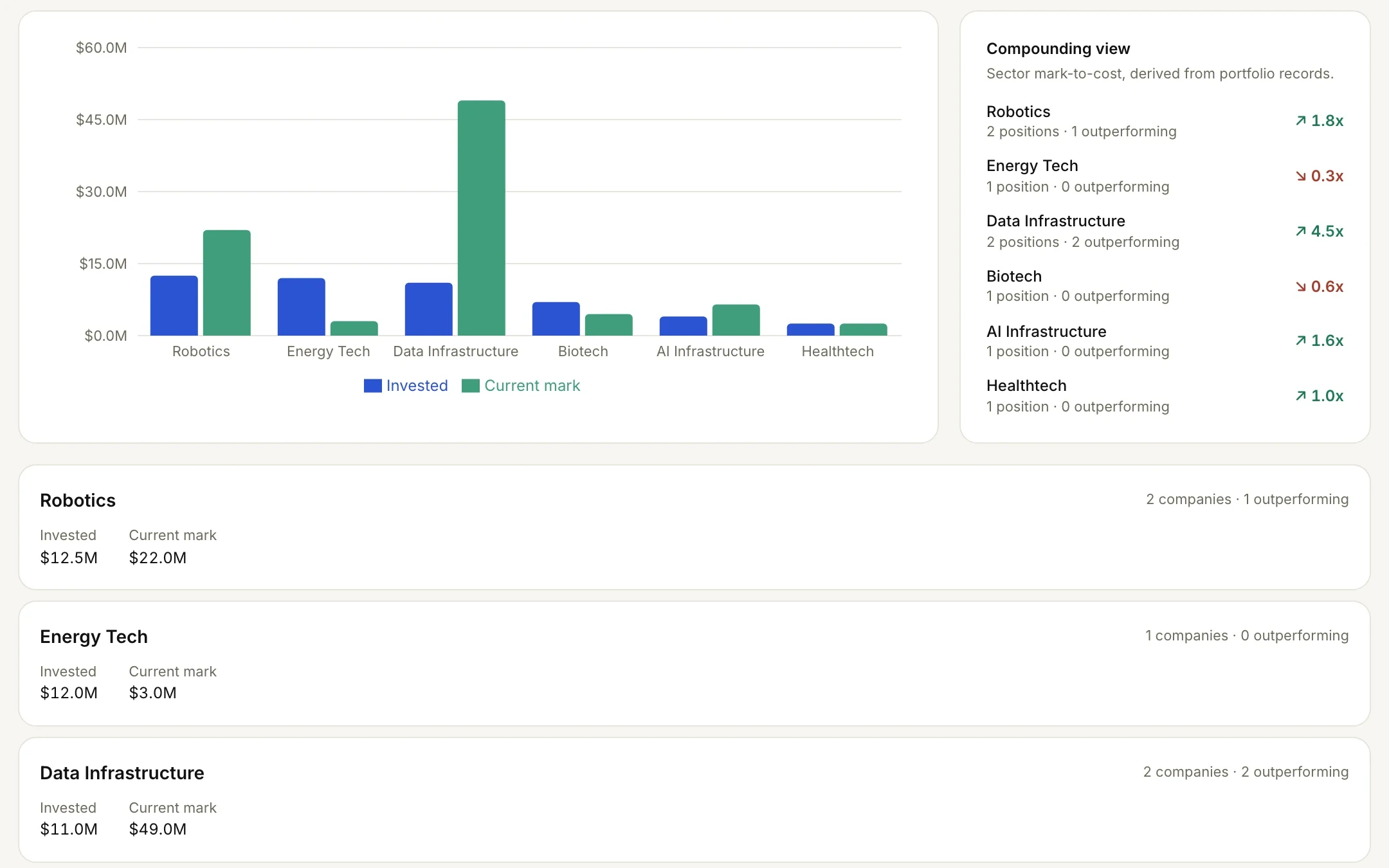Open AI Infrastructure row in Compounding view
This screenshot has width=1389, height=868.
tap(1165, 341)
